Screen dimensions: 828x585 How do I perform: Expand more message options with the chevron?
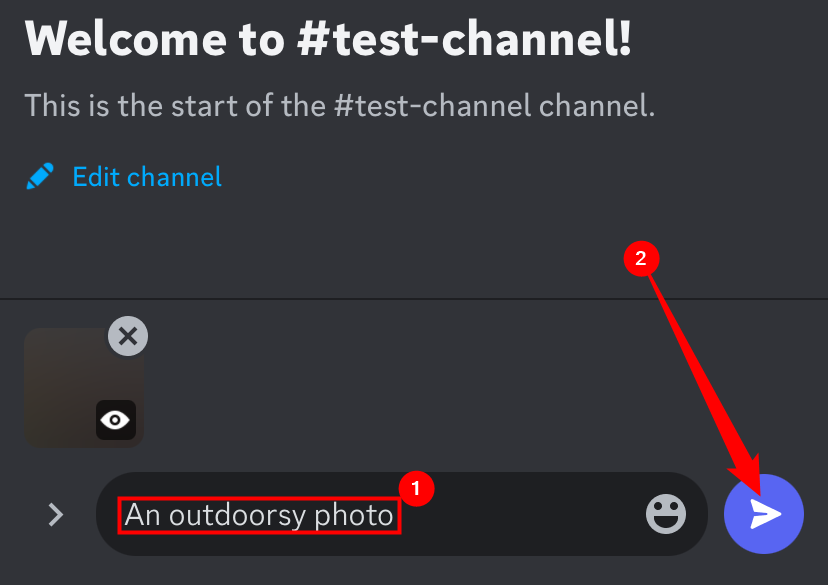pyautogui.click(x=55, y=514)
